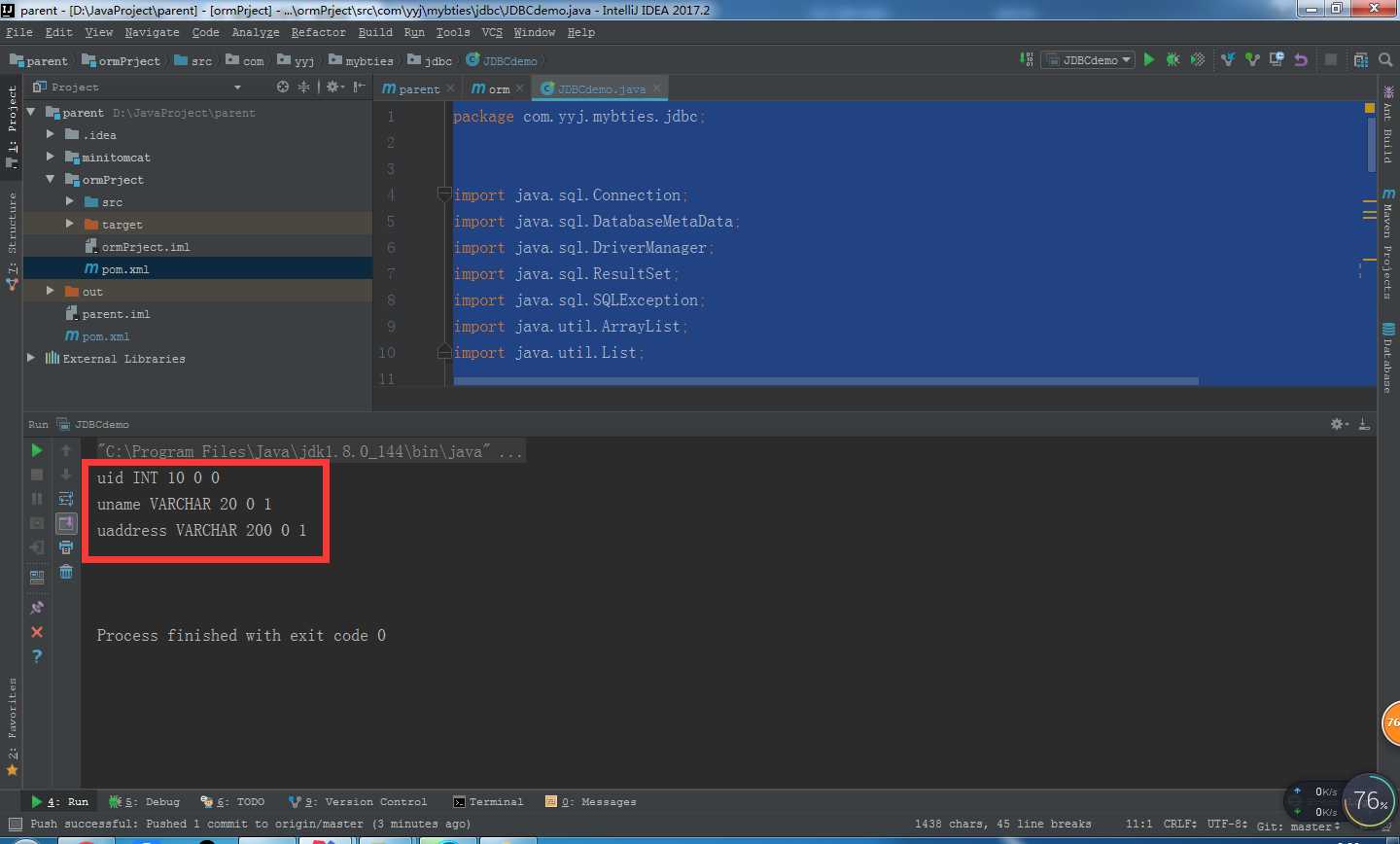Viewport: 1400px width, 844px height.
Task: Run with coverage from the main toolbar
Action: [1198, 60]
